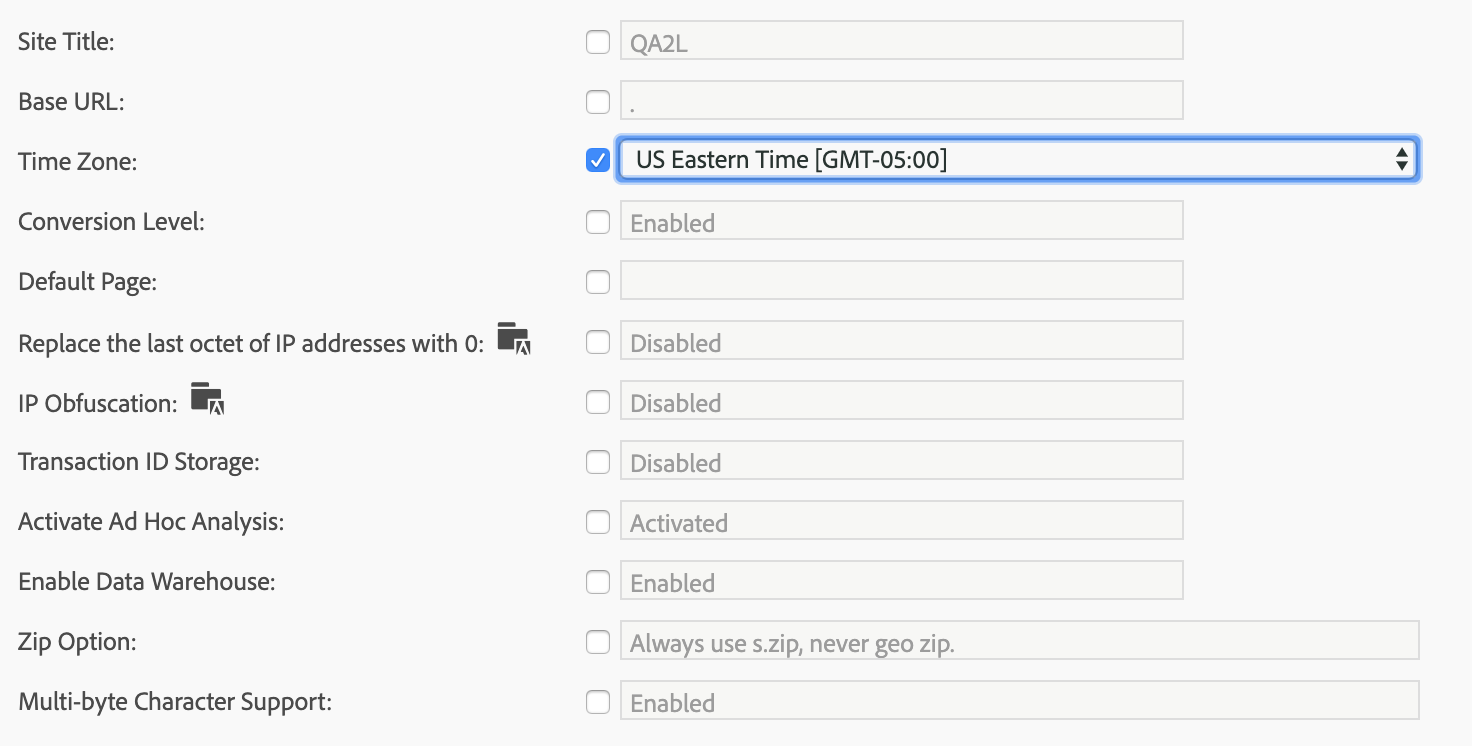Tick the Transaction ID Storage checkbox
1472x746 pixels.
point(598,462)
